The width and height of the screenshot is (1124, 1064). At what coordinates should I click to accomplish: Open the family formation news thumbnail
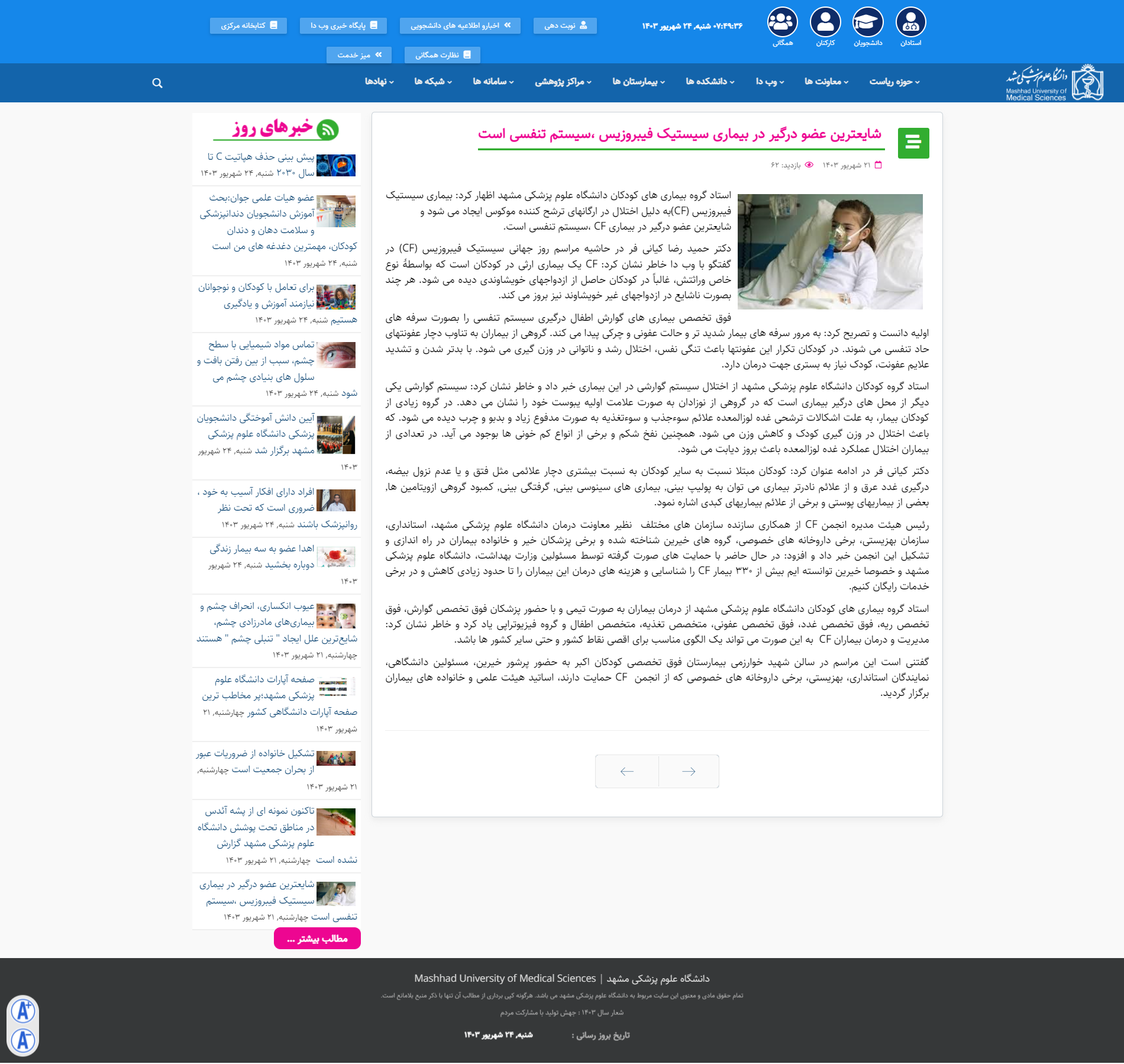[x=336, y=758]
